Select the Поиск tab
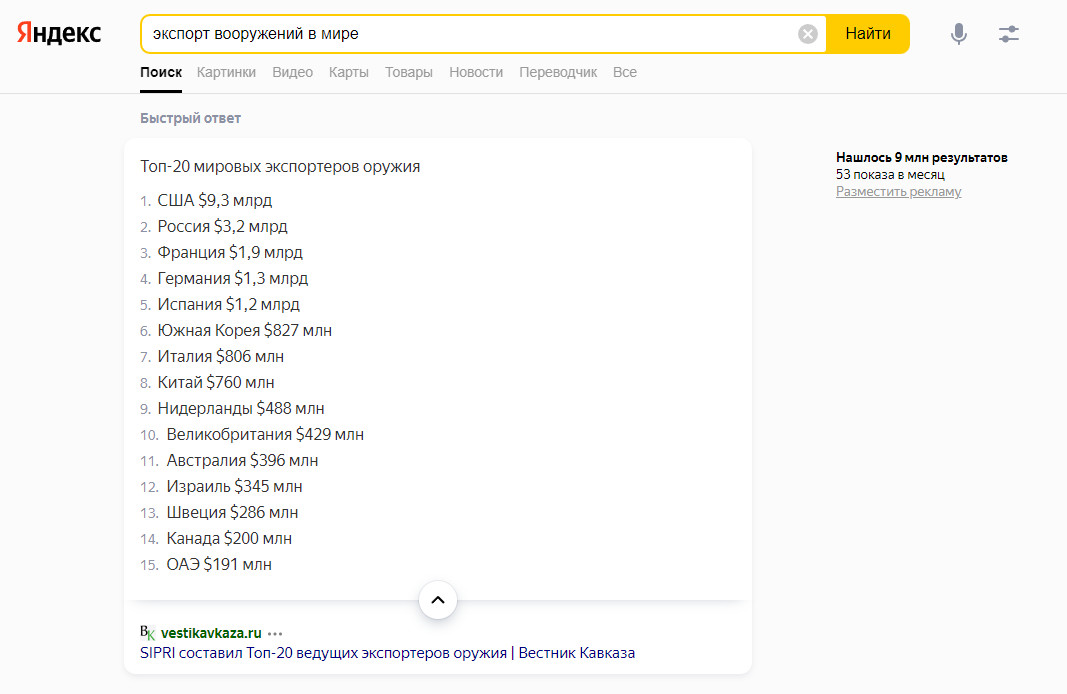 click(161, 72)
